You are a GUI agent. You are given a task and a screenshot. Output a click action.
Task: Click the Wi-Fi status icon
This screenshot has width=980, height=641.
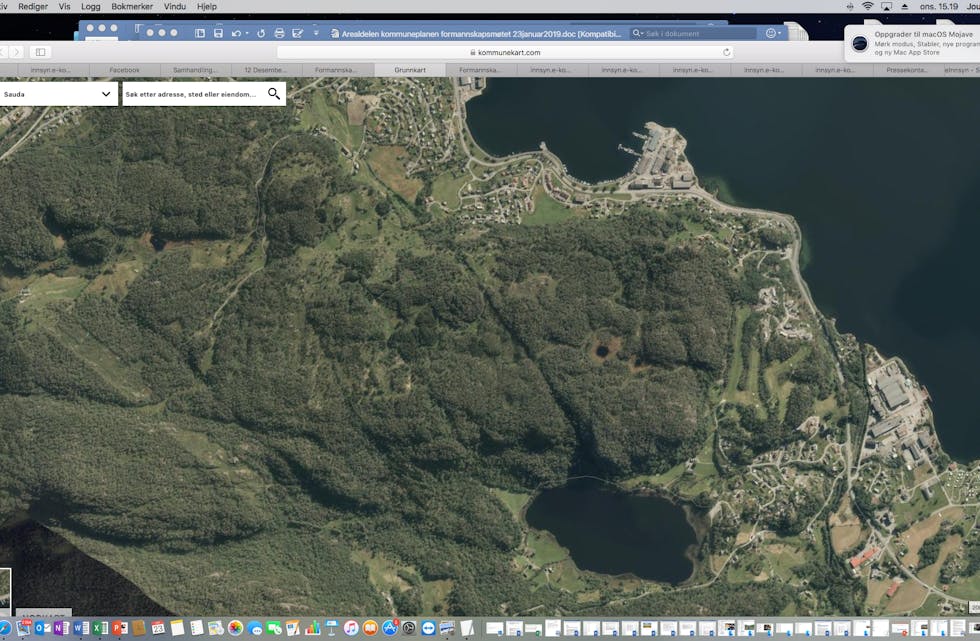coord(868,6)
